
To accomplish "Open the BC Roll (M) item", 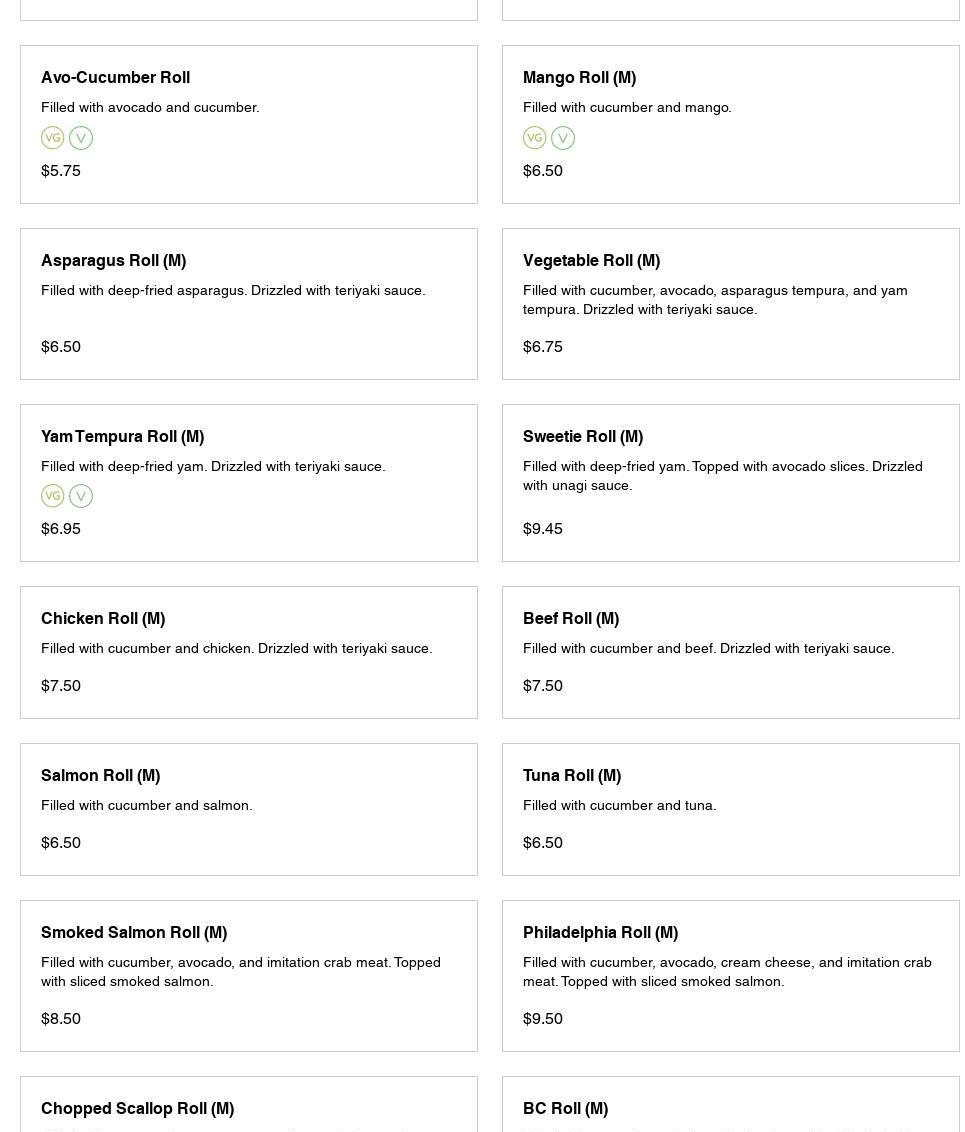I will tap(565, 1108).
